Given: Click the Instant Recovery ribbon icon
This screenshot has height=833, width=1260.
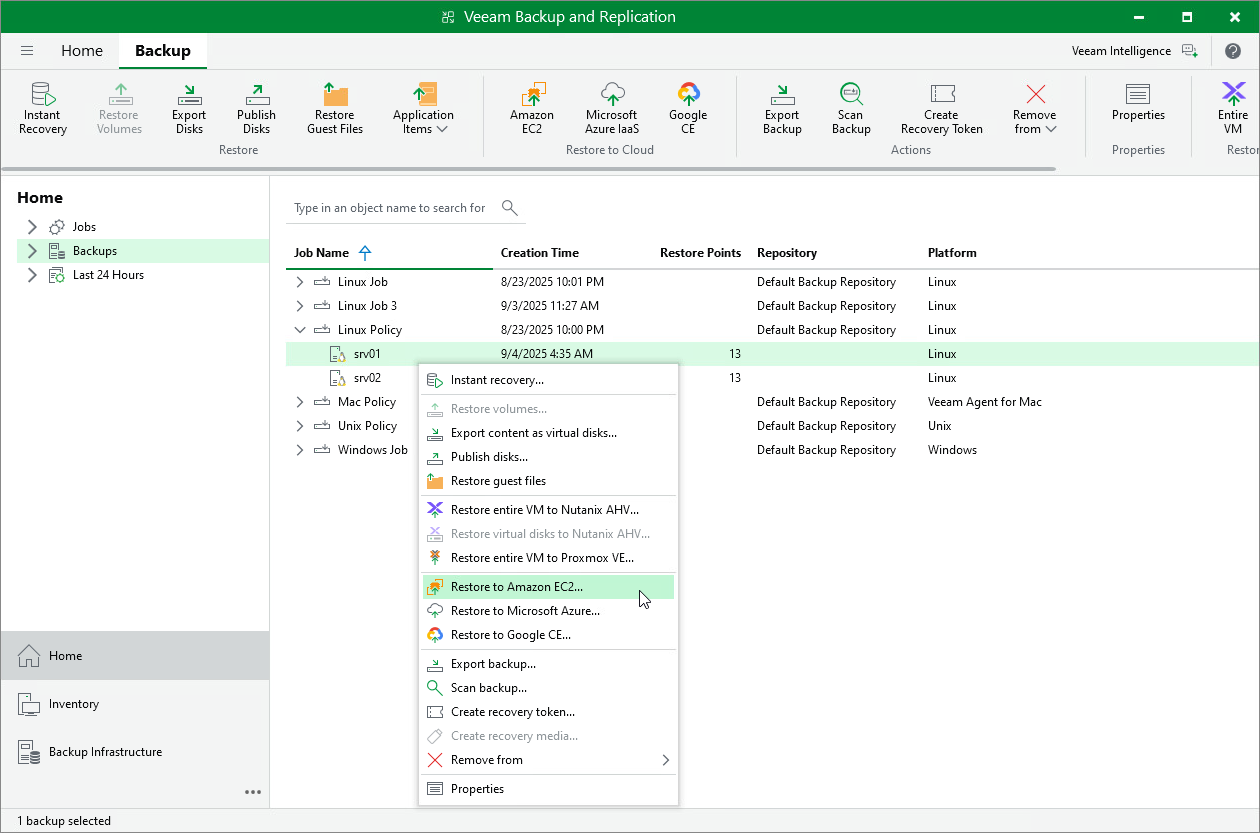Looking at the screenshot, I should pyautogui.click(x=43, y=108).
